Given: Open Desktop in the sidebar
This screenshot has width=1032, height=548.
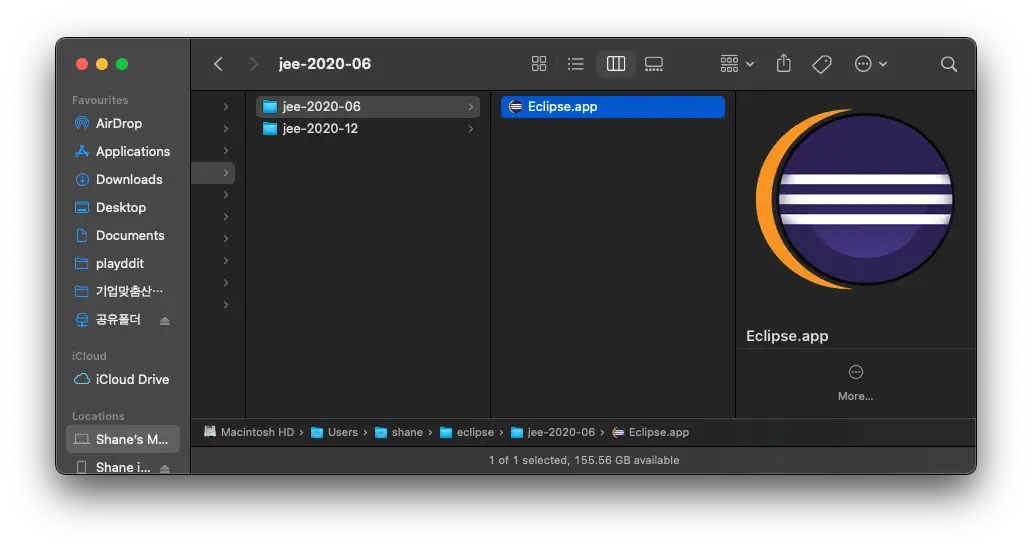Looking at the screenshot, I should [x=123, y=207].
